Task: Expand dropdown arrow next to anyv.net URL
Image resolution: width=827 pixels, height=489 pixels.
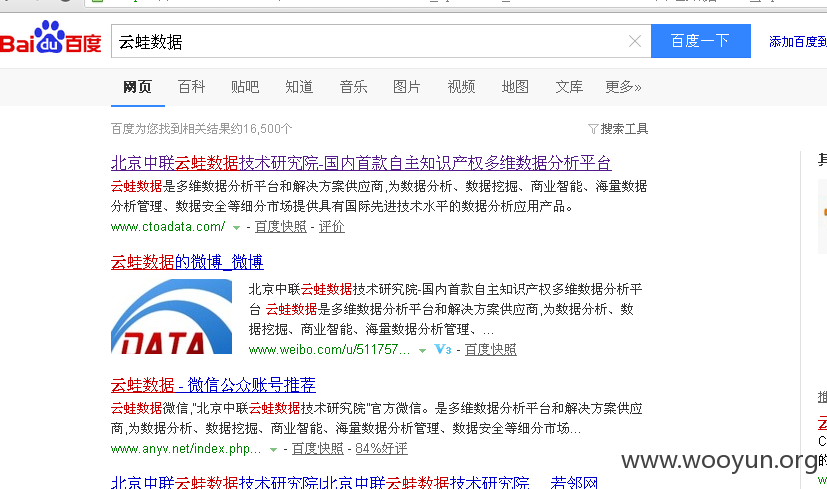Action: (x=273, y=450)
